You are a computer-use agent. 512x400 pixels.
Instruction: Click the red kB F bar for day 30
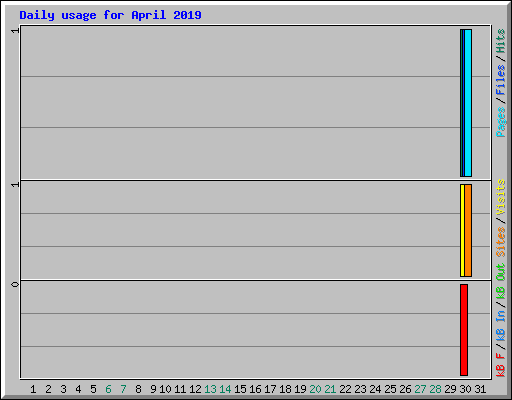464,330
